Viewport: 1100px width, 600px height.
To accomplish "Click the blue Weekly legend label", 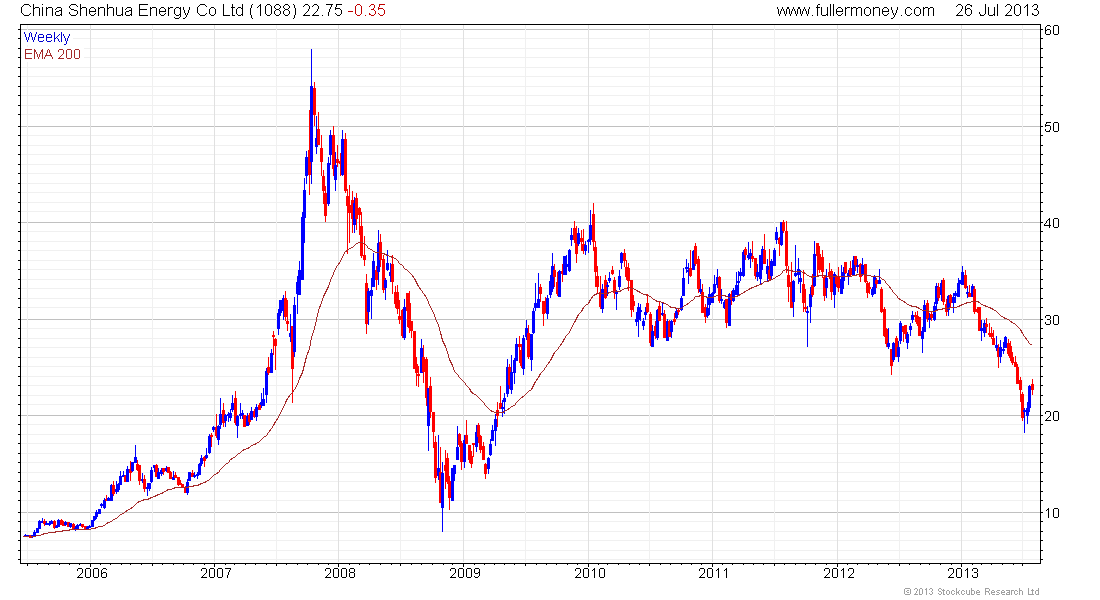I will 47,37.
